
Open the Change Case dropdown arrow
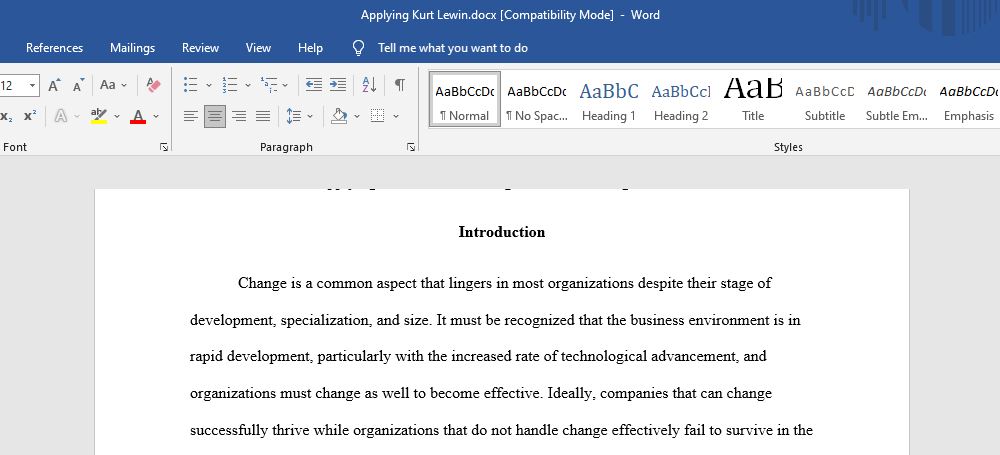click(x=124, y=85)
